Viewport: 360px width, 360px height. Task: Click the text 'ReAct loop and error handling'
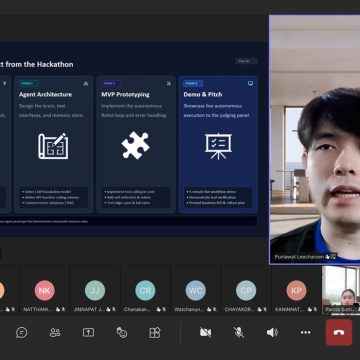[134, 115]
